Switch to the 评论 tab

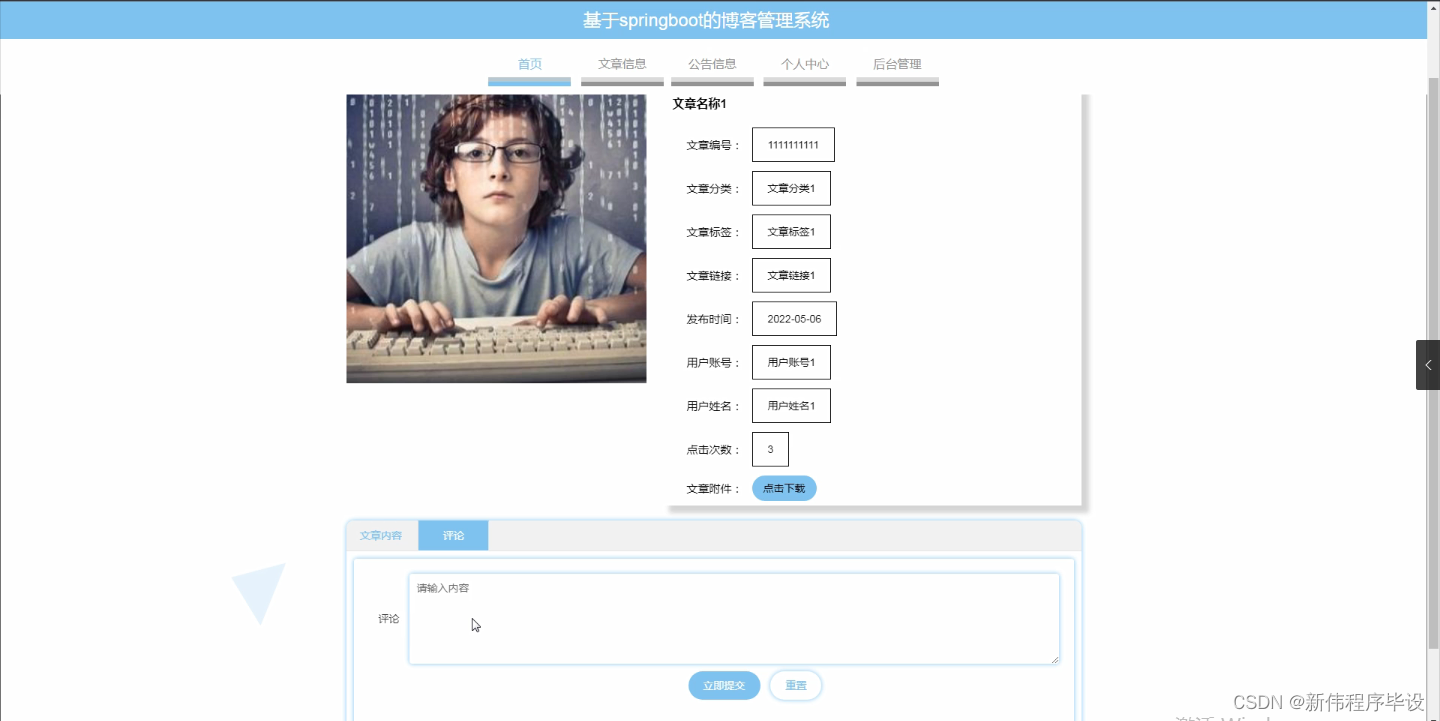click(x=454, y=535)
